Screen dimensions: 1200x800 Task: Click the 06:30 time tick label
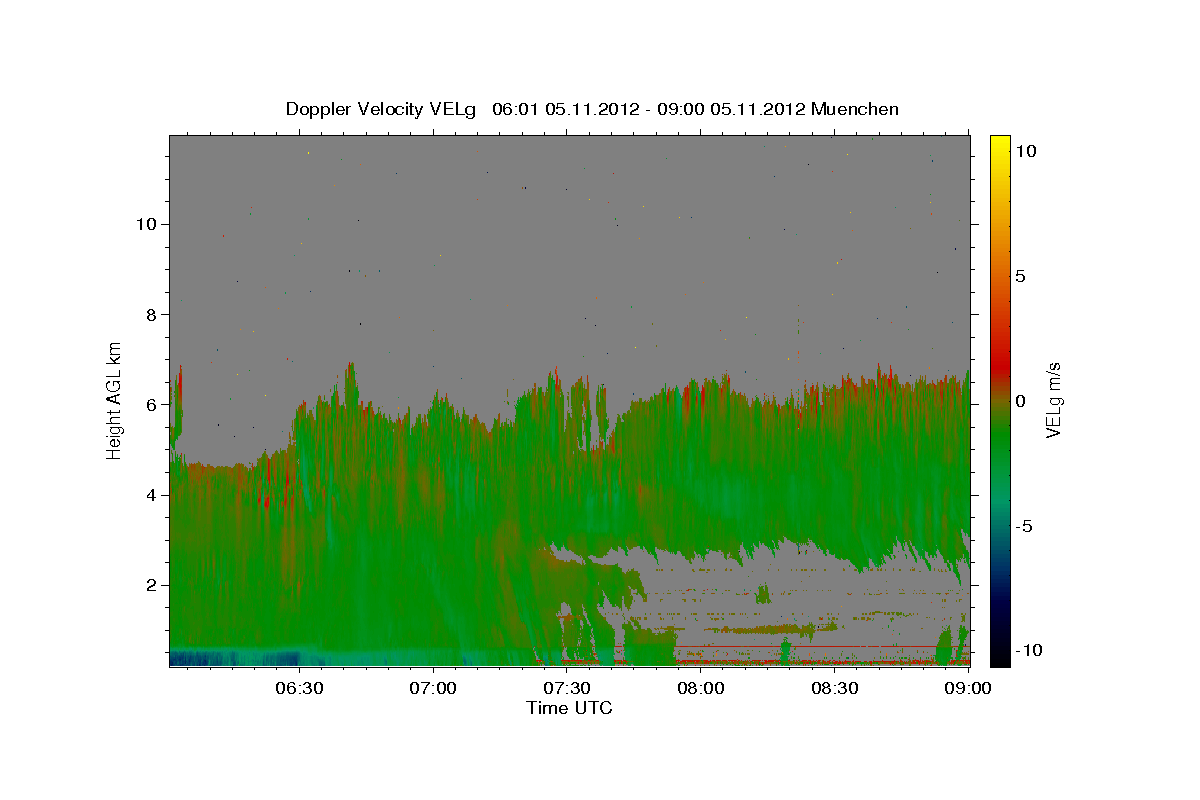tap(298, 688)
